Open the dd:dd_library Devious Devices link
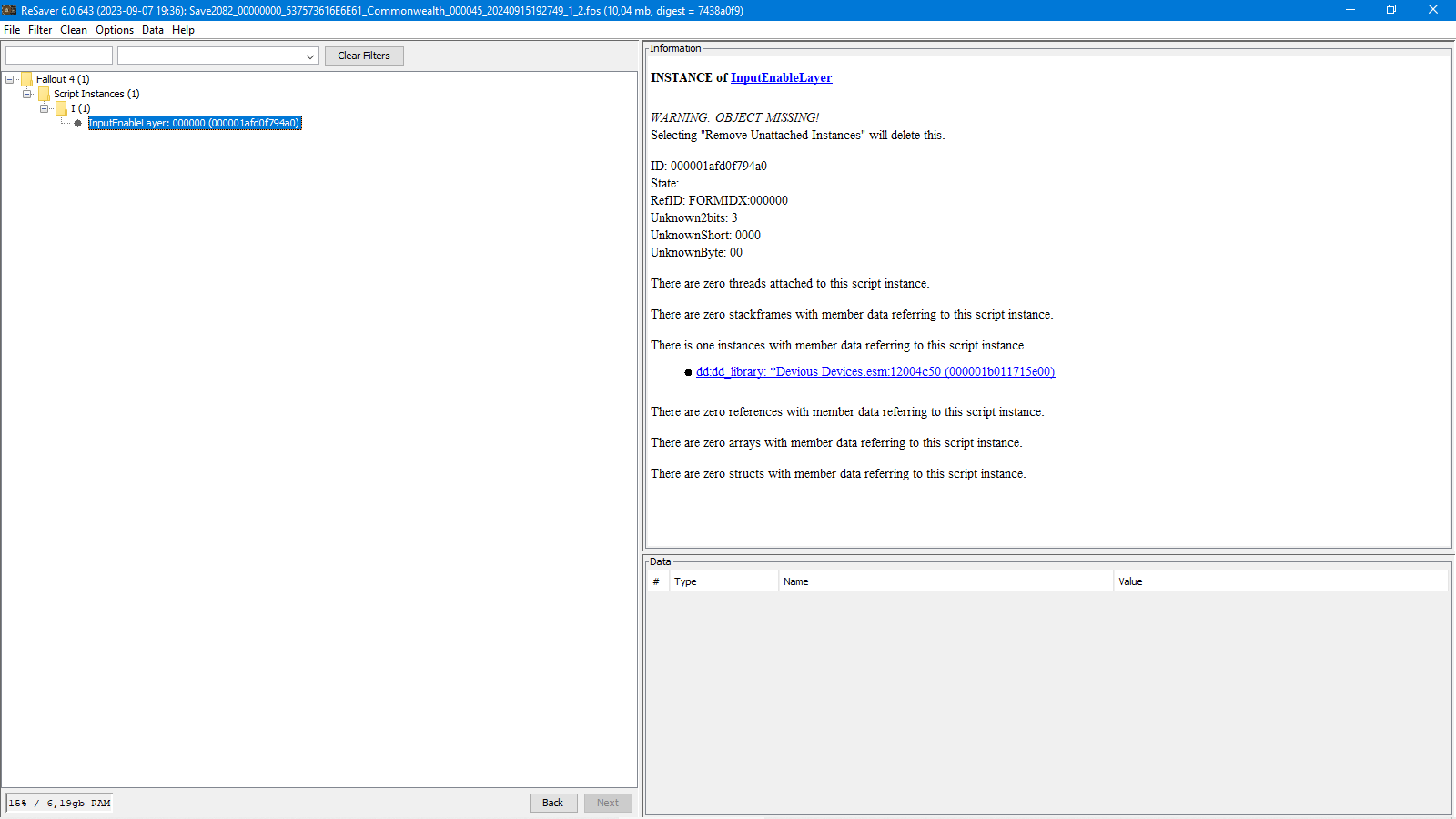1456x819 pixels. click(875, 372)
